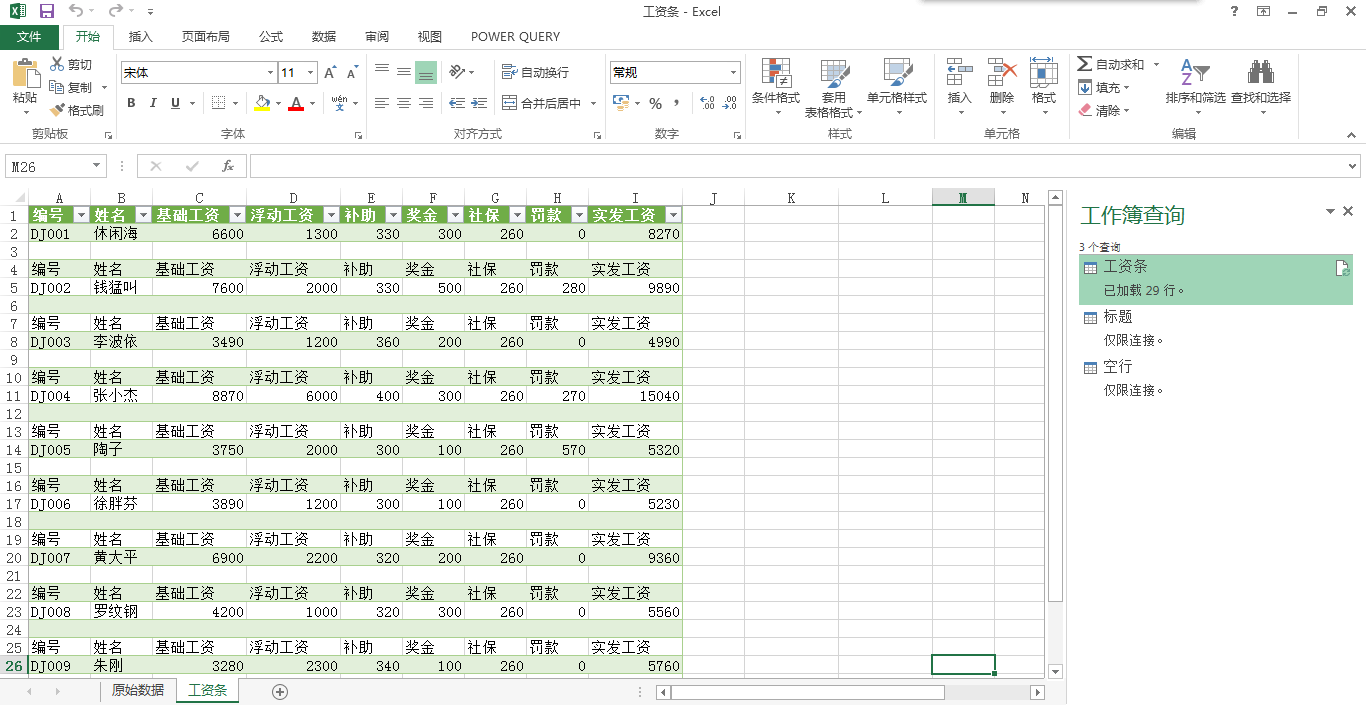Click the font color A icon
Viewport: 1366px width, 705px height.
coord(296,103)
